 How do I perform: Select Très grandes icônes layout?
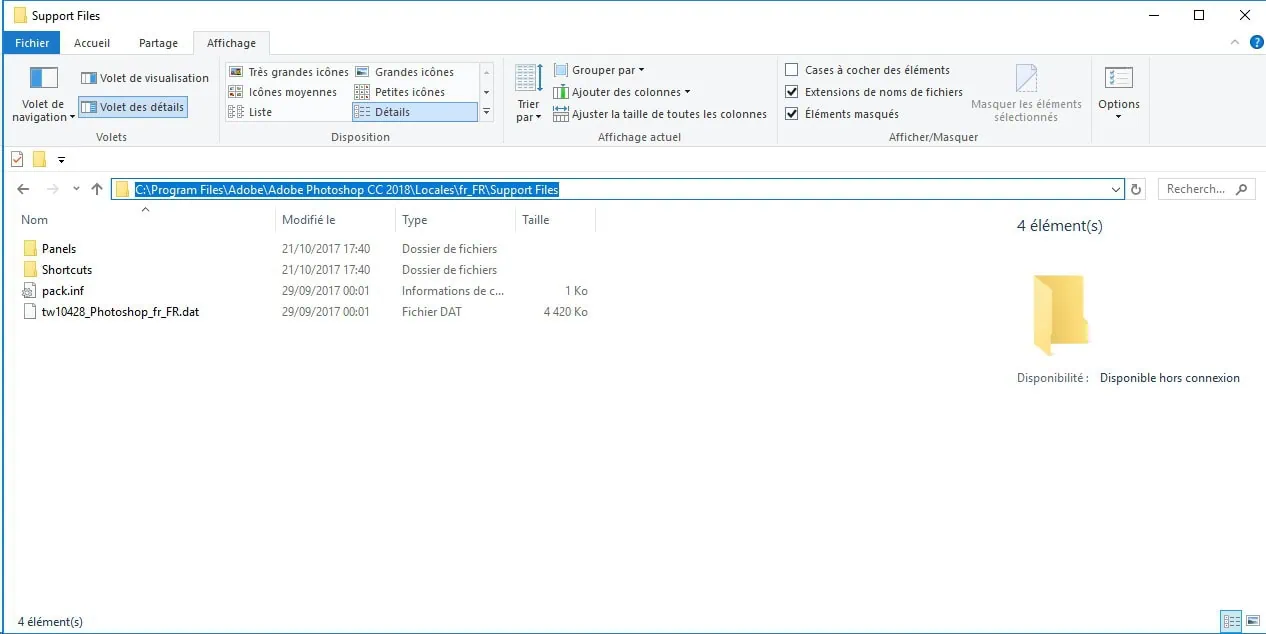tap(289, 72)
